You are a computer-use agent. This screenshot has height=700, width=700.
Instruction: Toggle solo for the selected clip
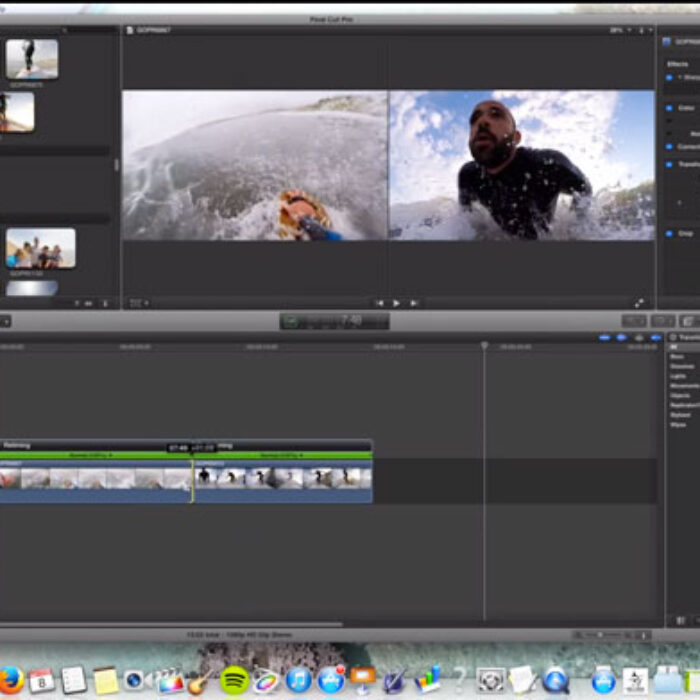(x=639, y=338)
